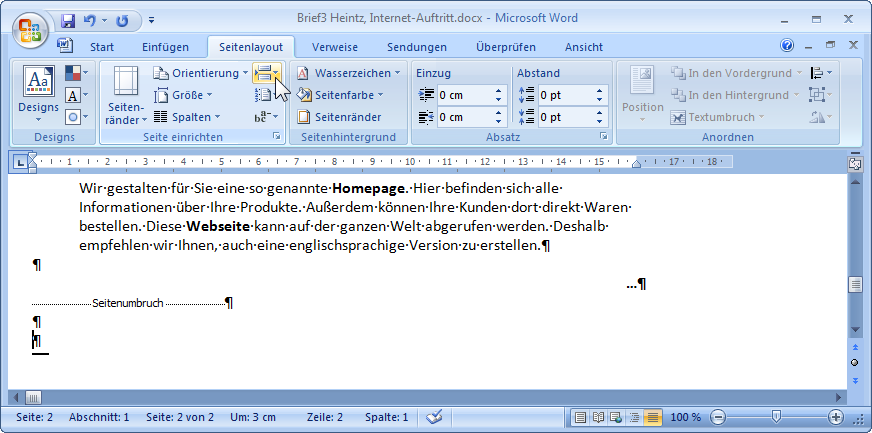Viewport: 872px width, 433px height.
Task: Open the proofing errors status icon
Action: 434,417
